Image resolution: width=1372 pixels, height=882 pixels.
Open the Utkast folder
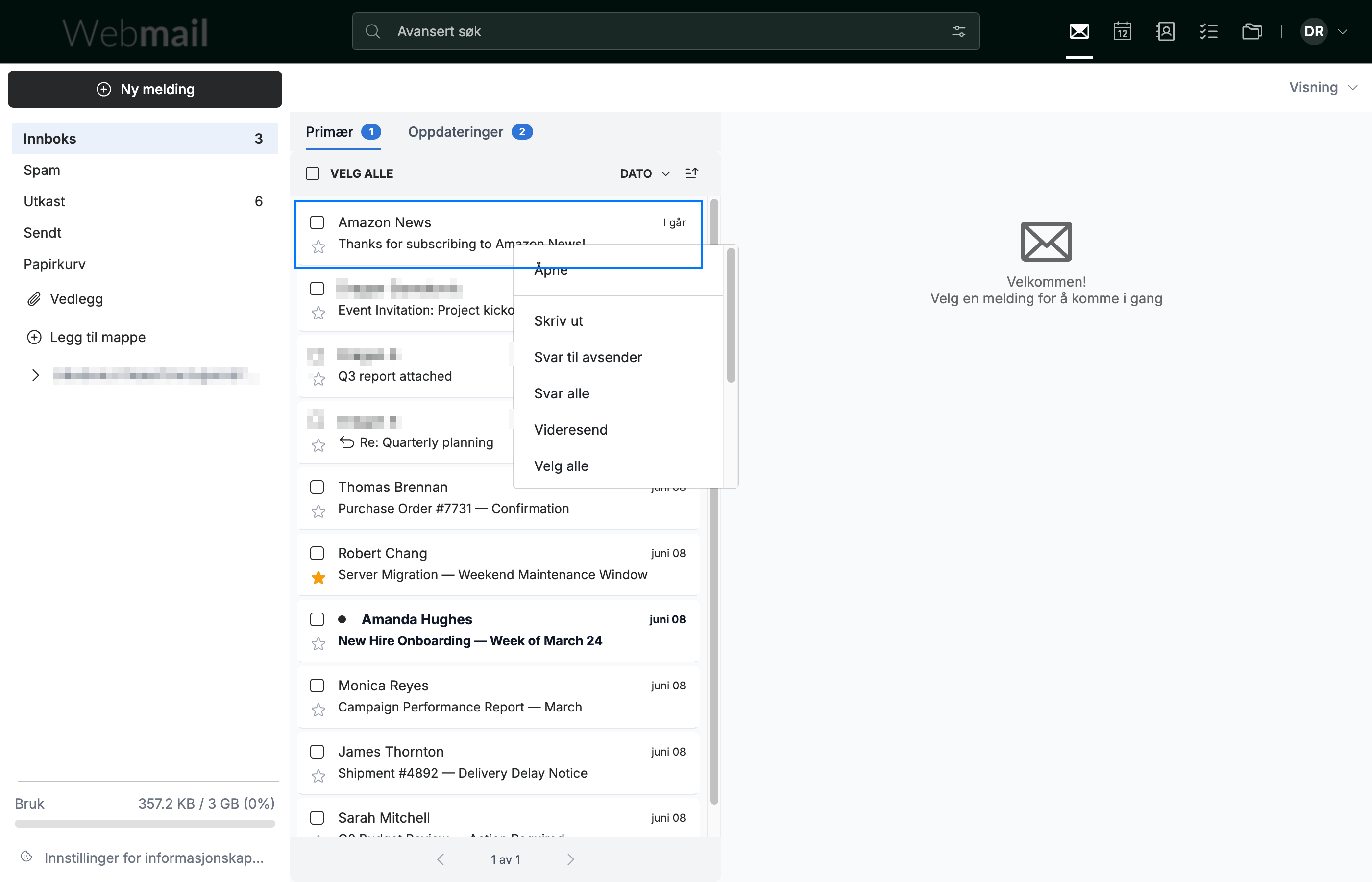pyautogui.click(x=145, y=201)
